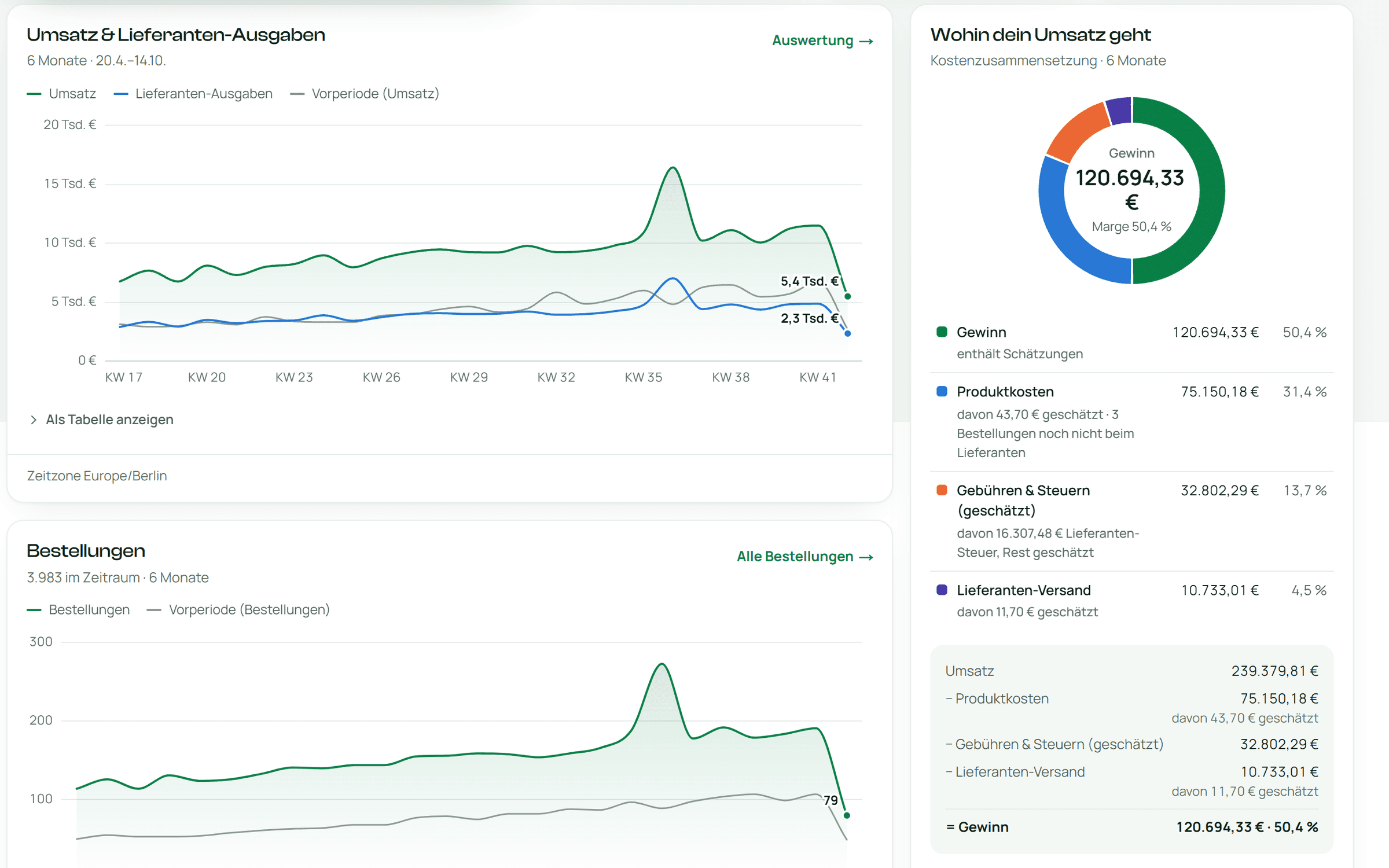Click the 'Wohin dein Umsatz geht' heading

(x=1040, y=35)
